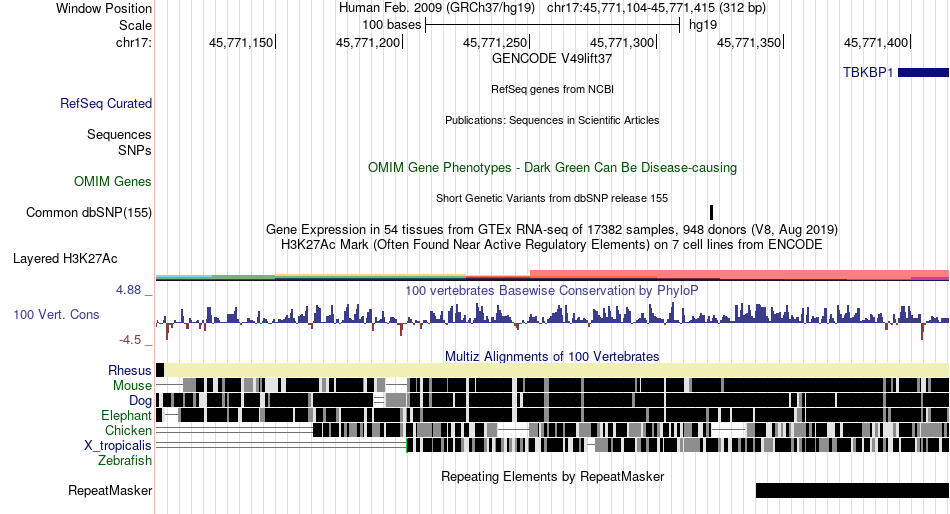This screenshot has width=950, height=514.
Task: Click the GENCODE V49lift37 track title
Action: (x=552, y=59)
